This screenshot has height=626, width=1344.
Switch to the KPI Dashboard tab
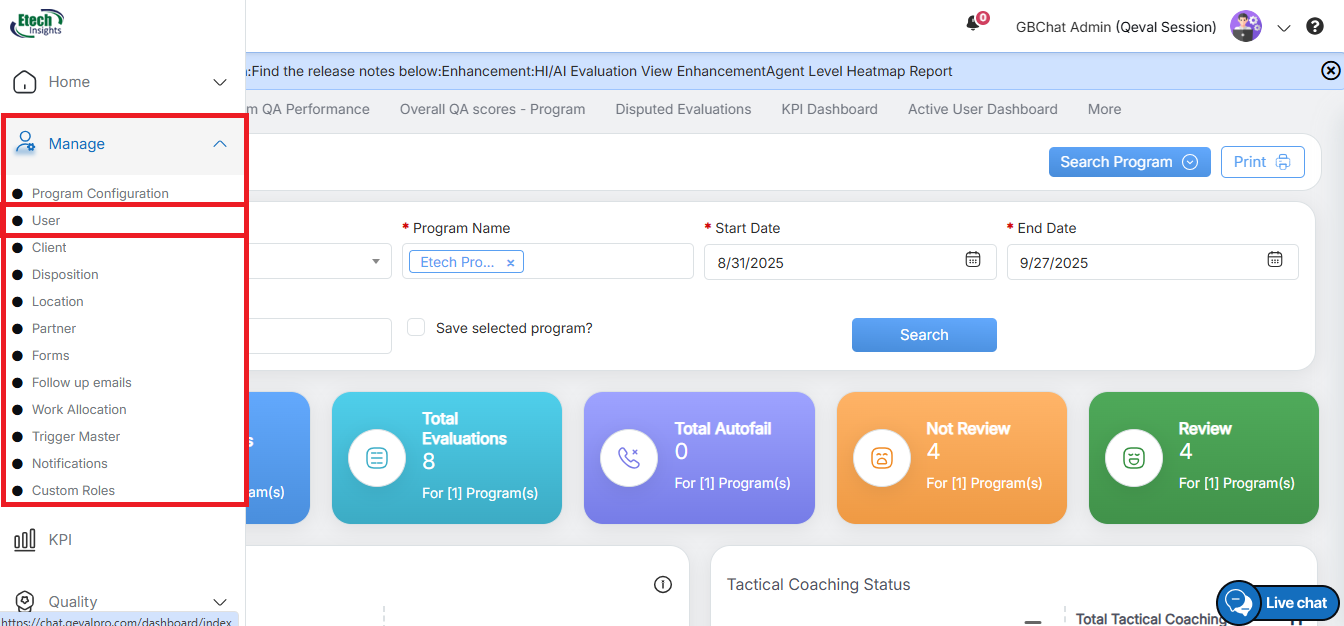pyautogui.click(x=829, y=109)
